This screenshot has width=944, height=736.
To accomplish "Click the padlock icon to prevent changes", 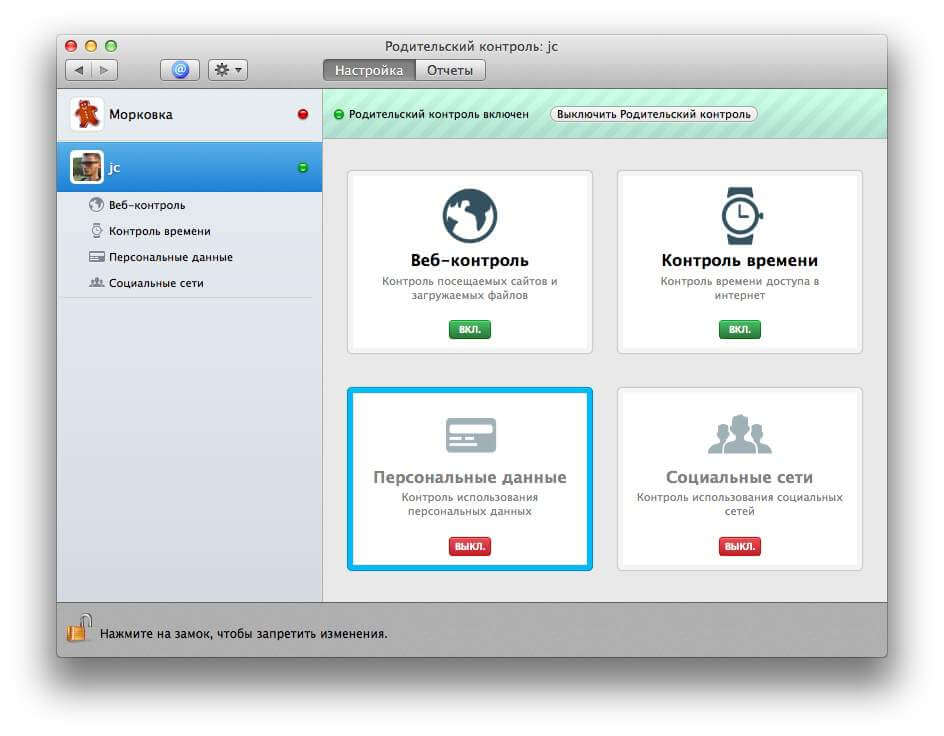I will point(79,628).
